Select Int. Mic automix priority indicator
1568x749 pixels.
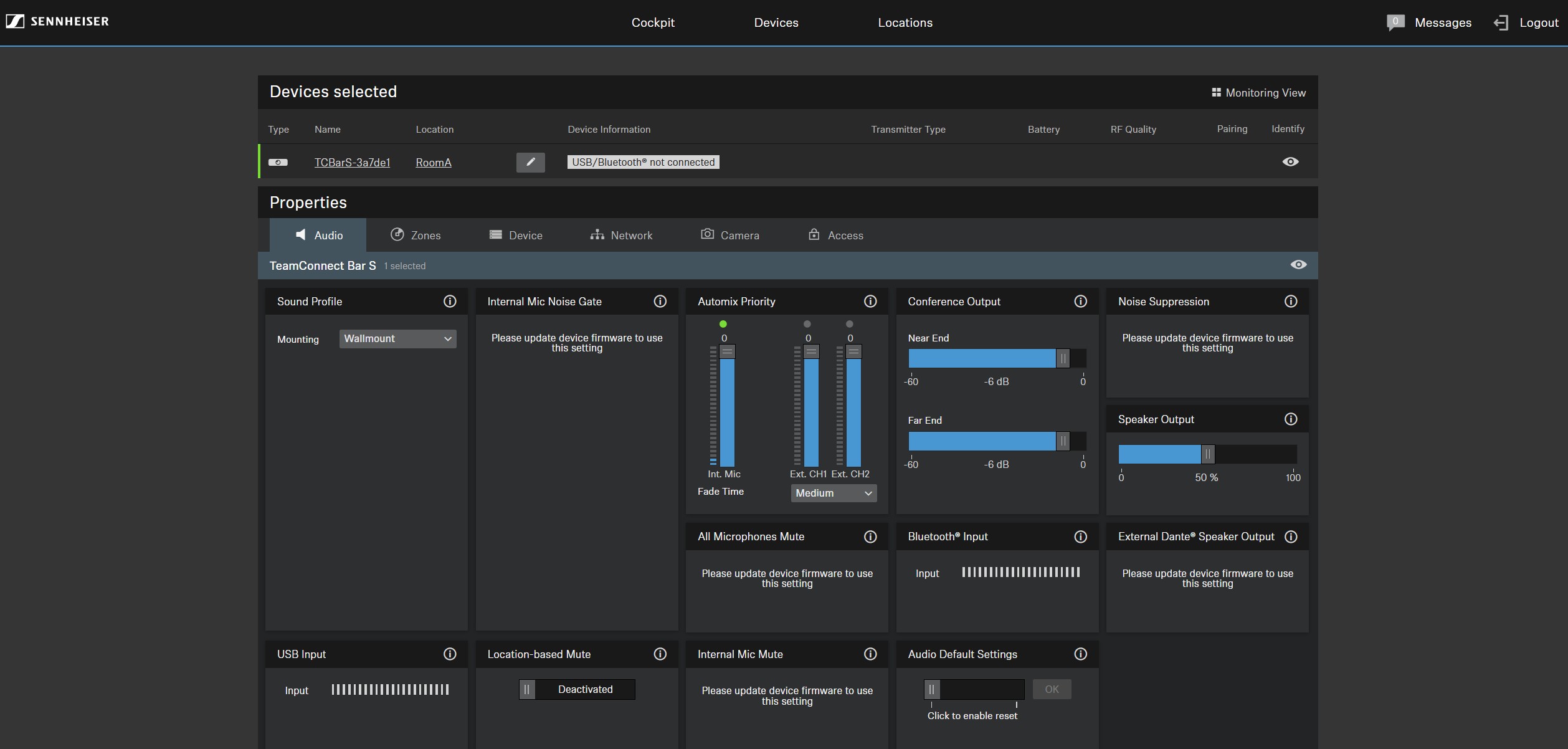pos(723,324)
